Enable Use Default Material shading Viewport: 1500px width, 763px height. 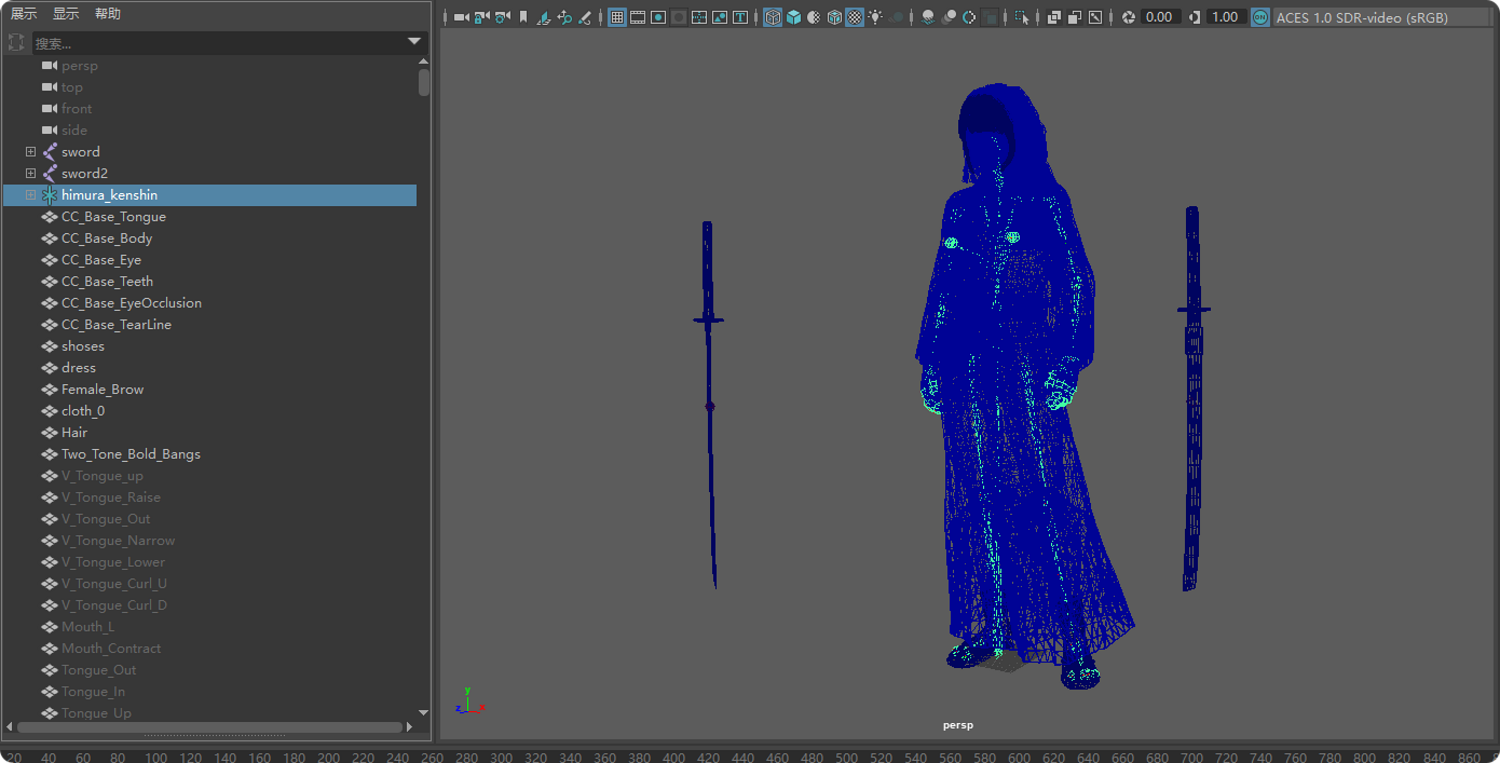tap(814, 17)
